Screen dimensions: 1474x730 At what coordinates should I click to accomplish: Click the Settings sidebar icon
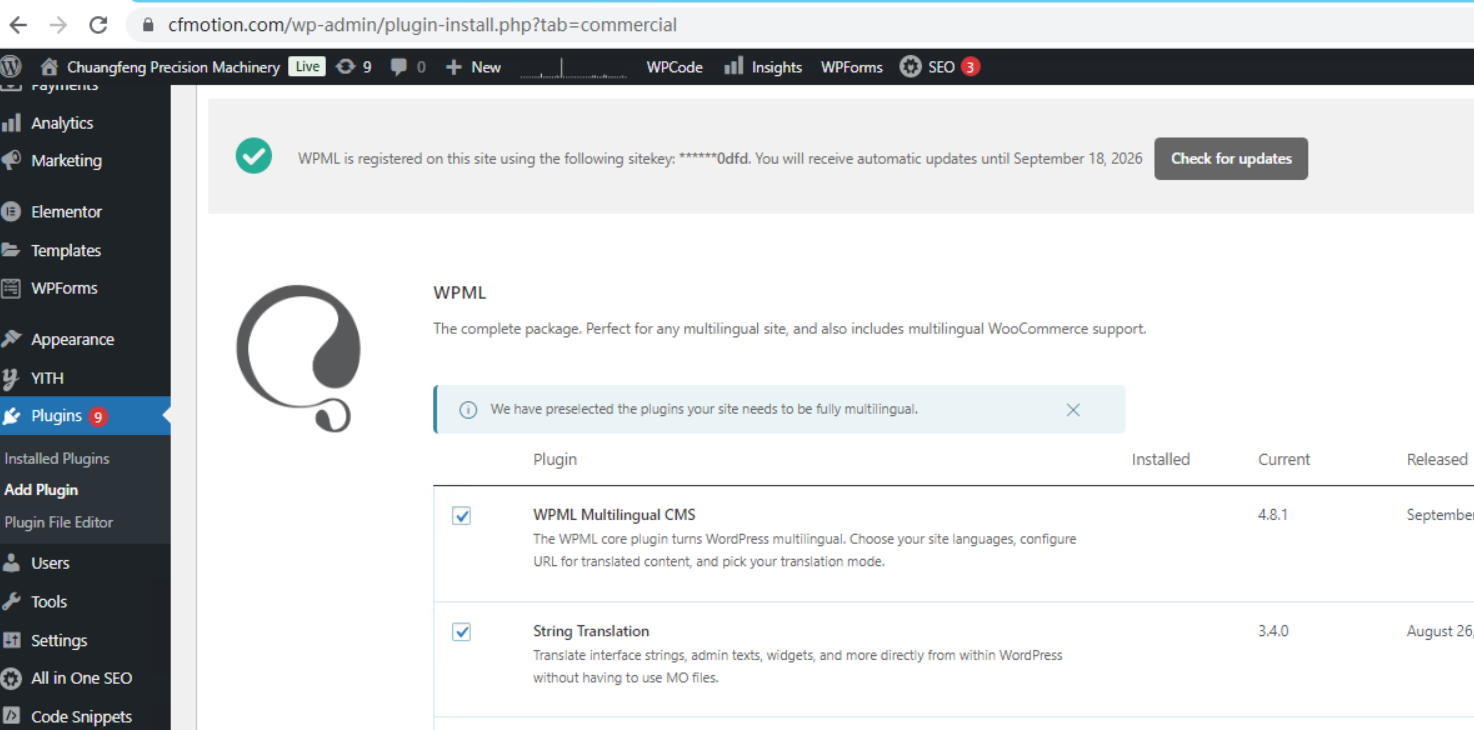pos(11,640)
